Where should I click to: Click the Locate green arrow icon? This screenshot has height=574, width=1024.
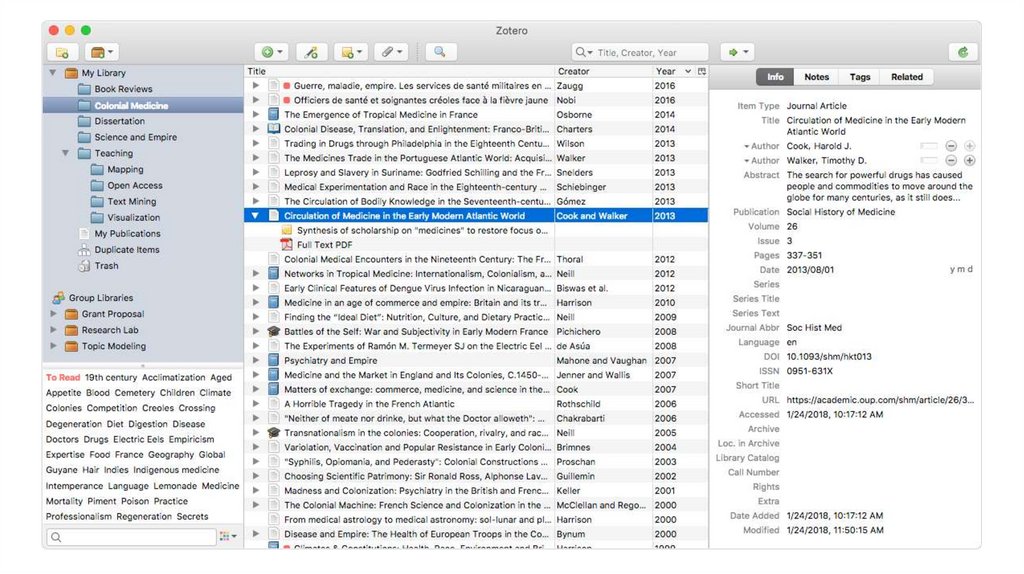coord(737,52)
